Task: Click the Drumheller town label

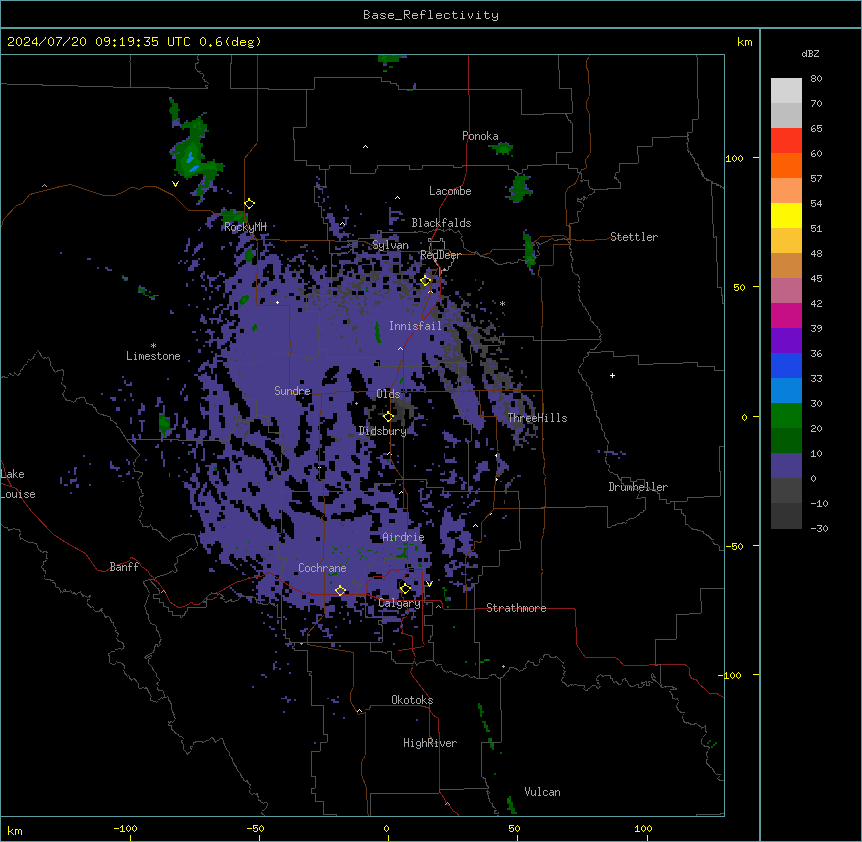Action: (638, 487)
